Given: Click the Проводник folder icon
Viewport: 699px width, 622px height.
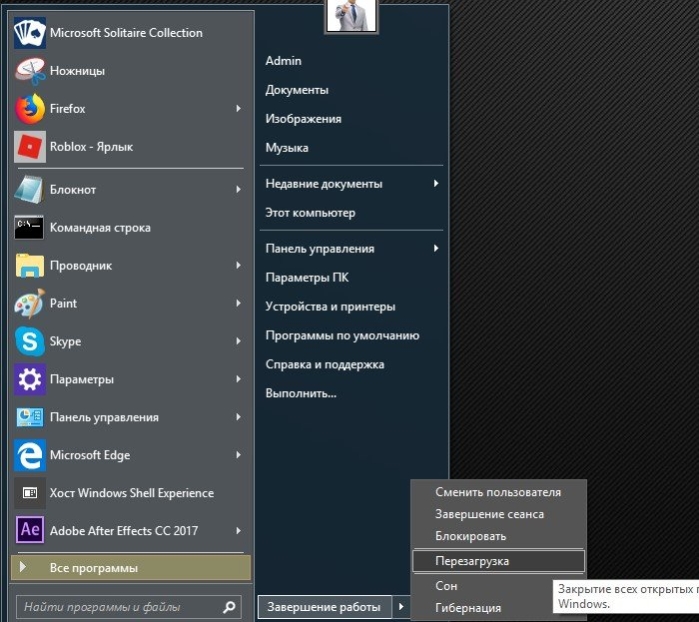Looking at the screenshot, I should pyautogui.click(x=29, y=265).
